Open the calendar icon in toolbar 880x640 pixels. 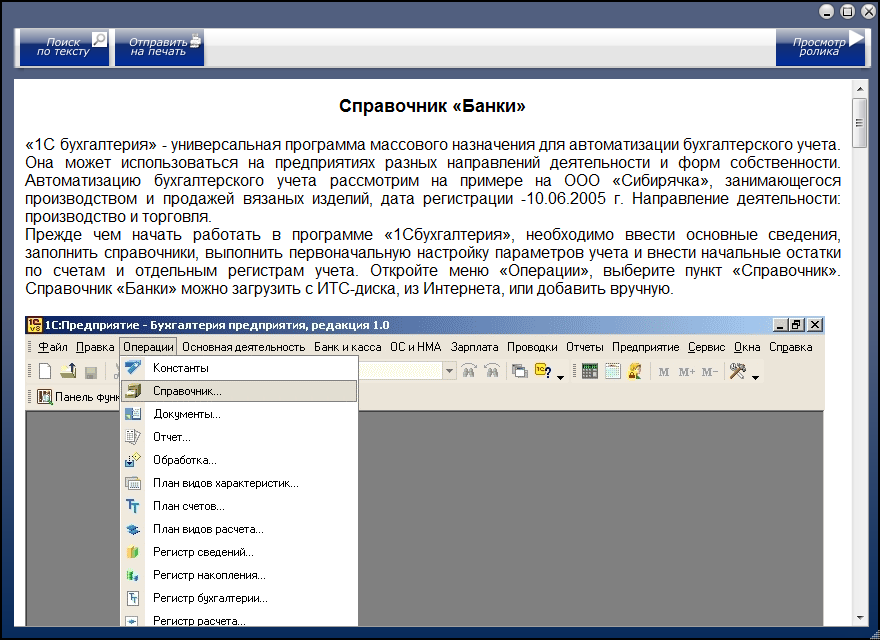612,371
